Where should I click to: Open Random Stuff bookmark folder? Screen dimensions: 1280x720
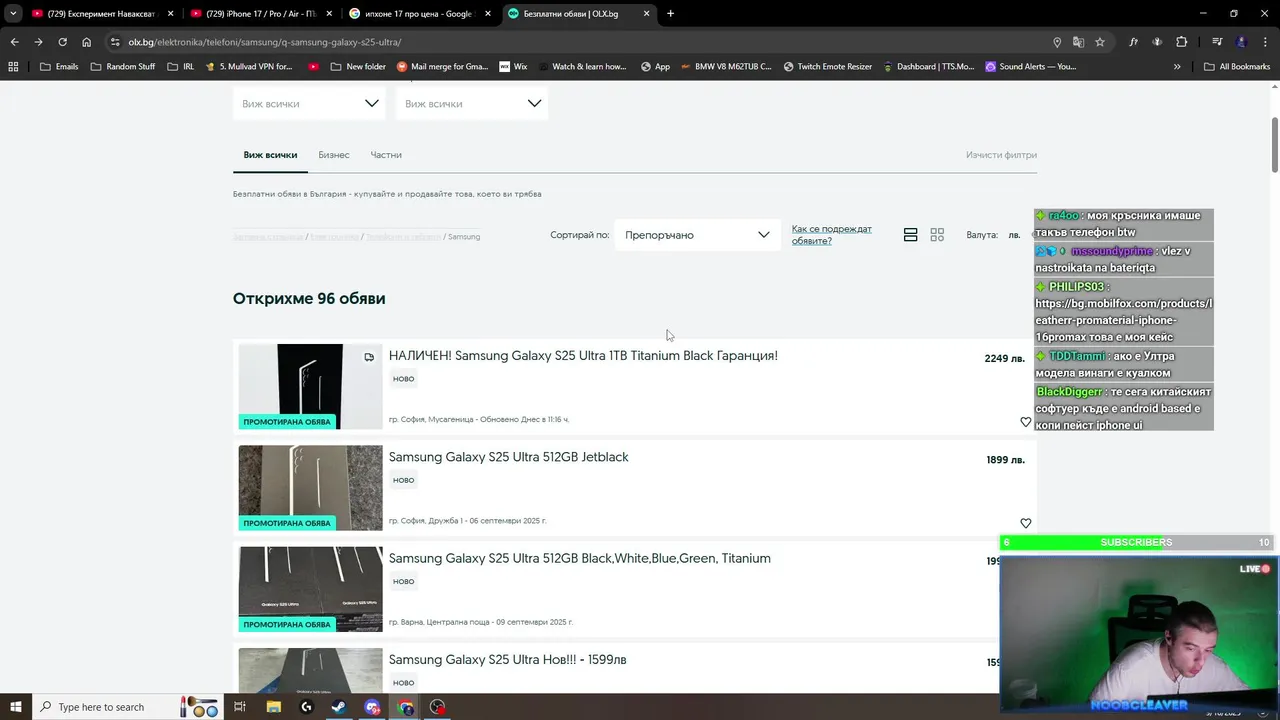pos(123,67)
